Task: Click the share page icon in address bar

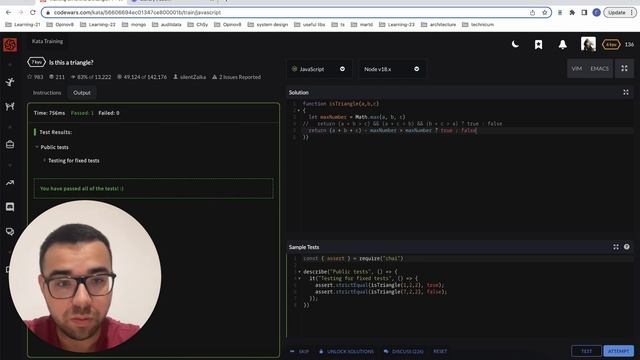Action: (532, 13)
